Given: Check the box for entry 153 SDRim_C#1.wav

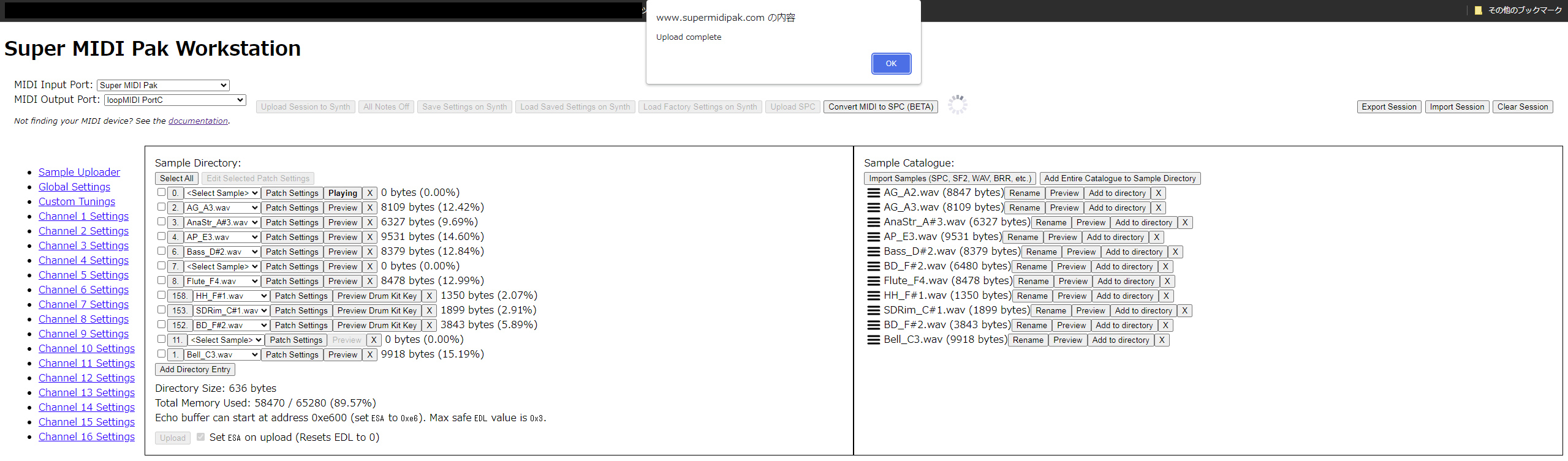Looking at the screenshot, I should pyautogui.click(x=161, y=310).
